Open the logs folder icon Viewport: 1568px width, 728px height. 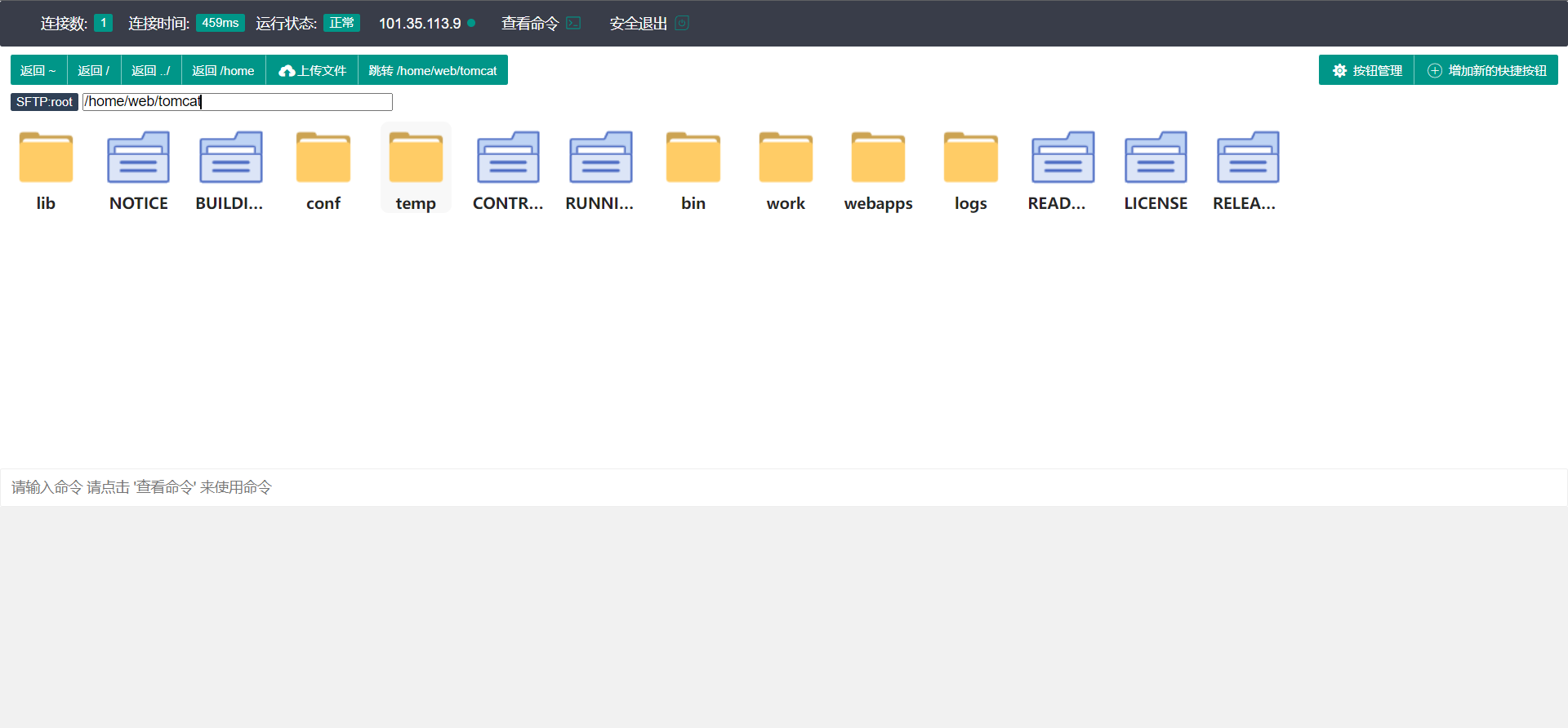pyautogui.click(x=971, y=157)
